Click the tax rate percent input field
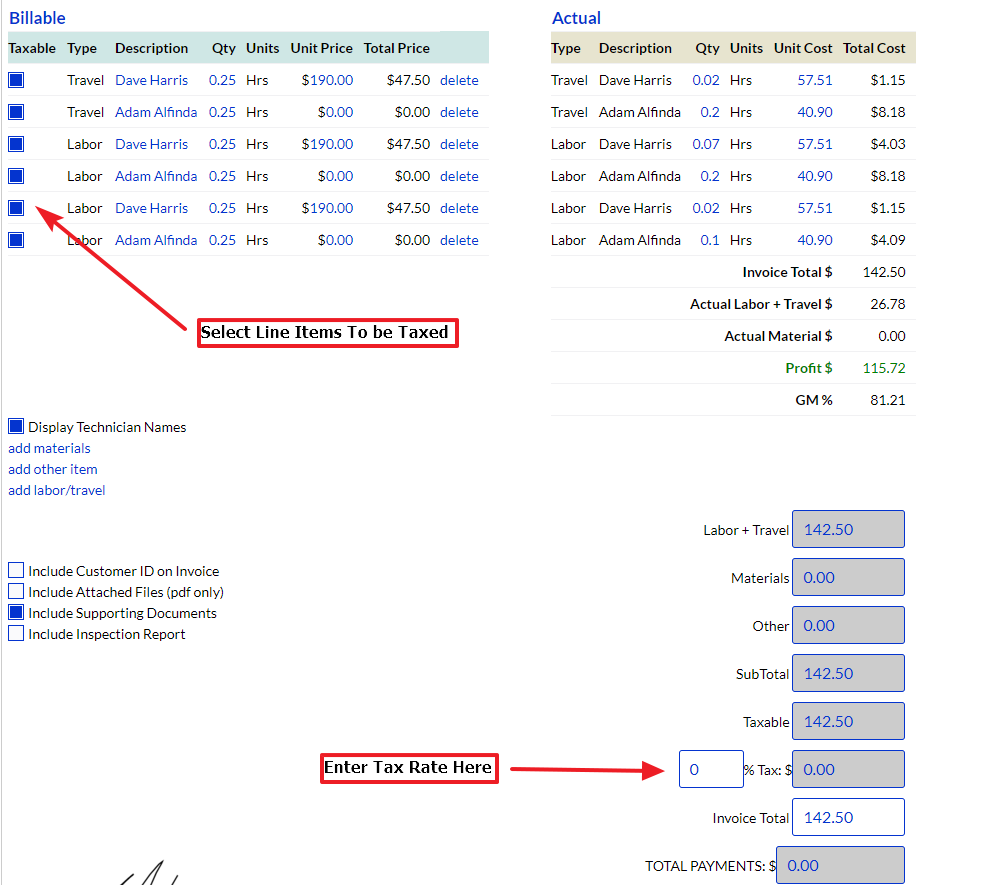 click(710, 769)
